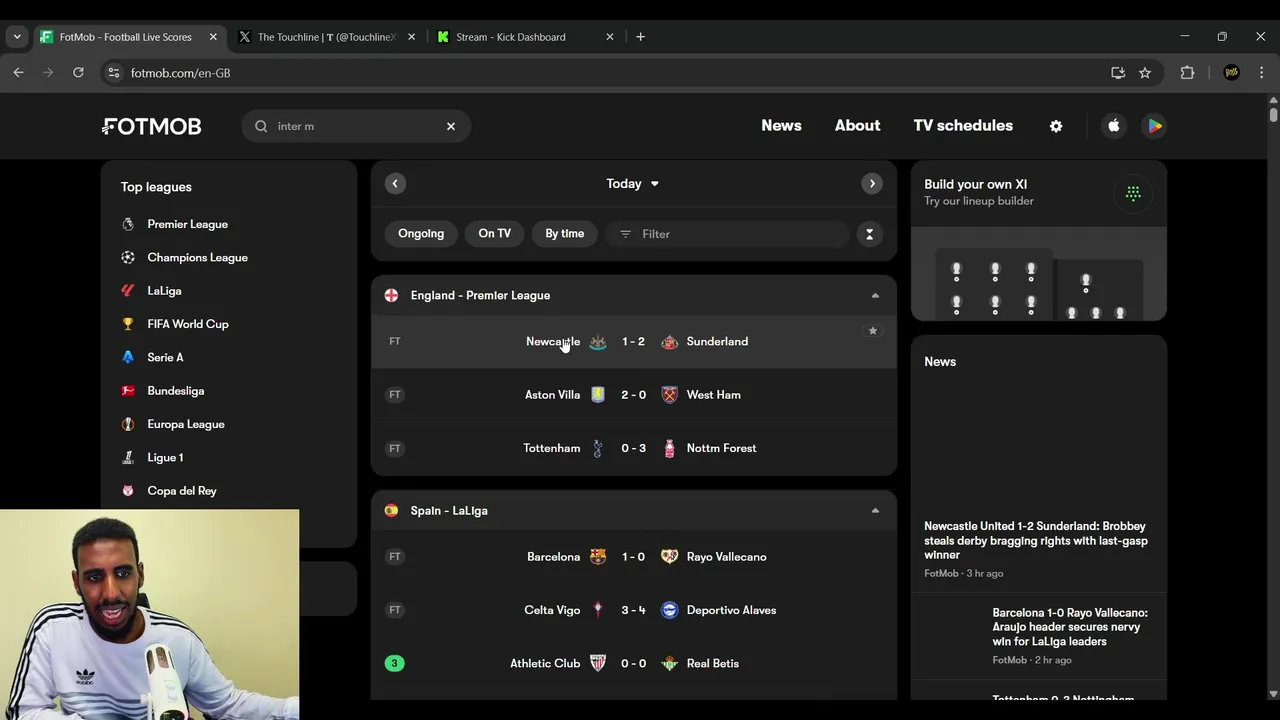The height and width of the screenshot is (720, 1280).
Task: Favourite the Newcastle vs Sunderland match star
Action: 873,331
